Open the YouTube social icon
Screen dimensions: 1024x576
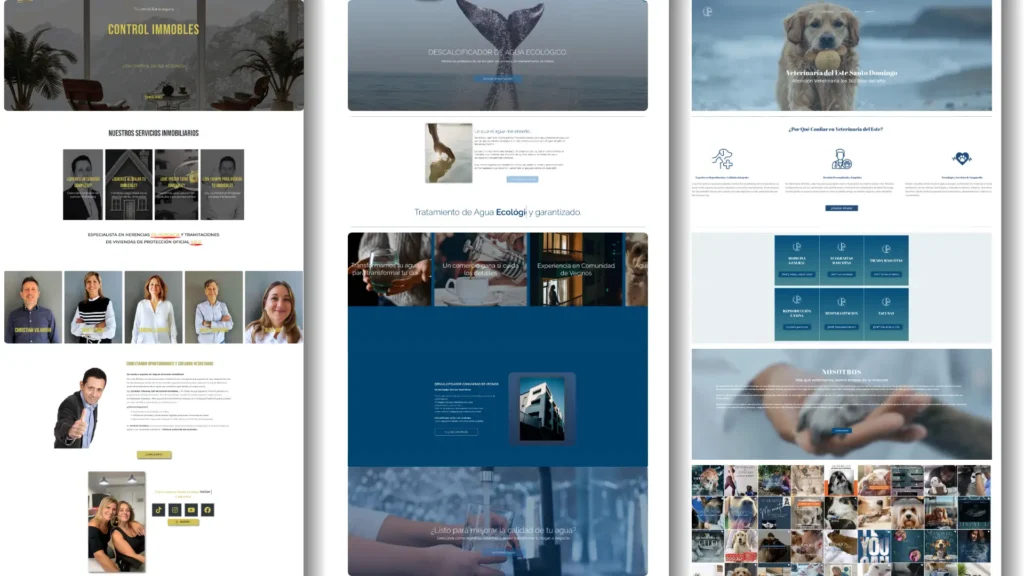click(x=191, y=510)
